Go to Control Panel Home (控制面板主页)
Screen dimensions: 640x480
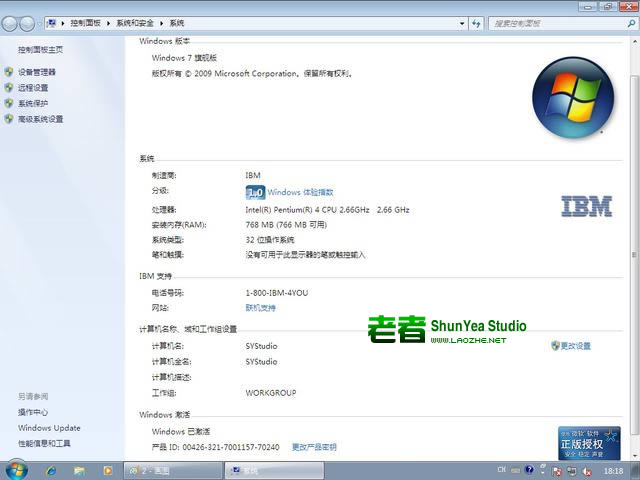click(40, 50)
